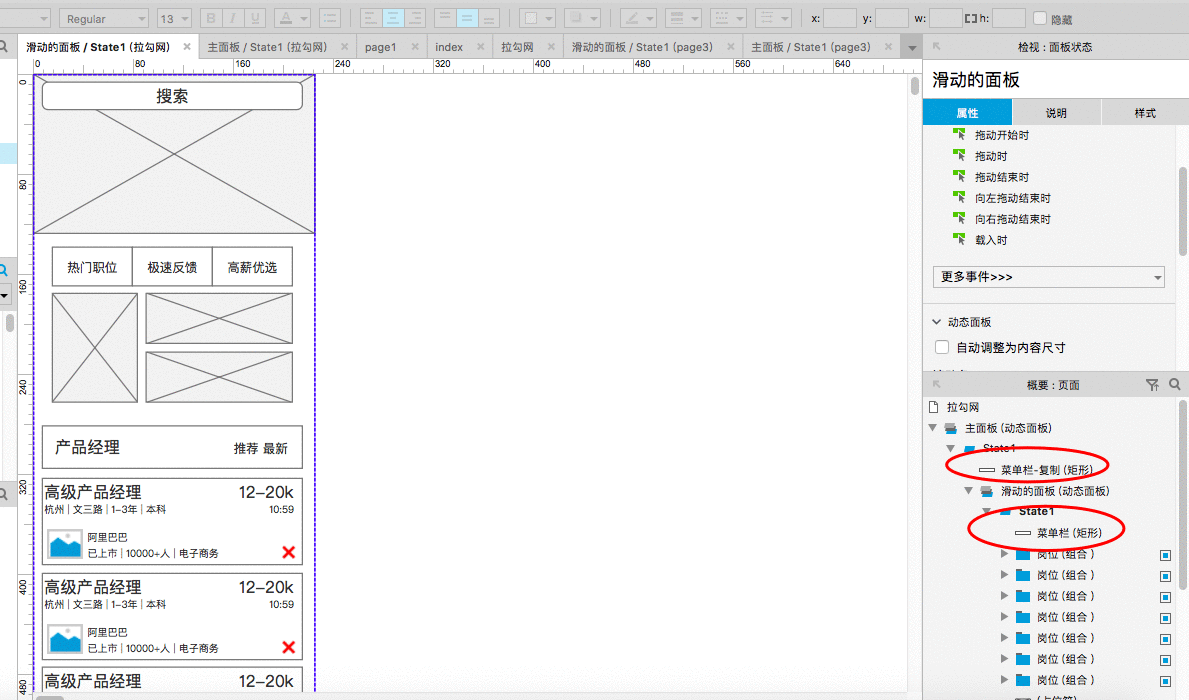Screen dimensions: 1189x700
Task: Open the fill color dropdown arrow
Action: [x=549, y=18]
